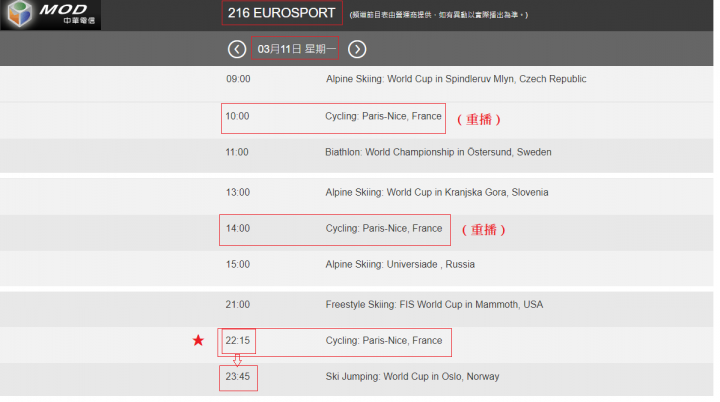Click the 23:45 time label

point(237,376)
